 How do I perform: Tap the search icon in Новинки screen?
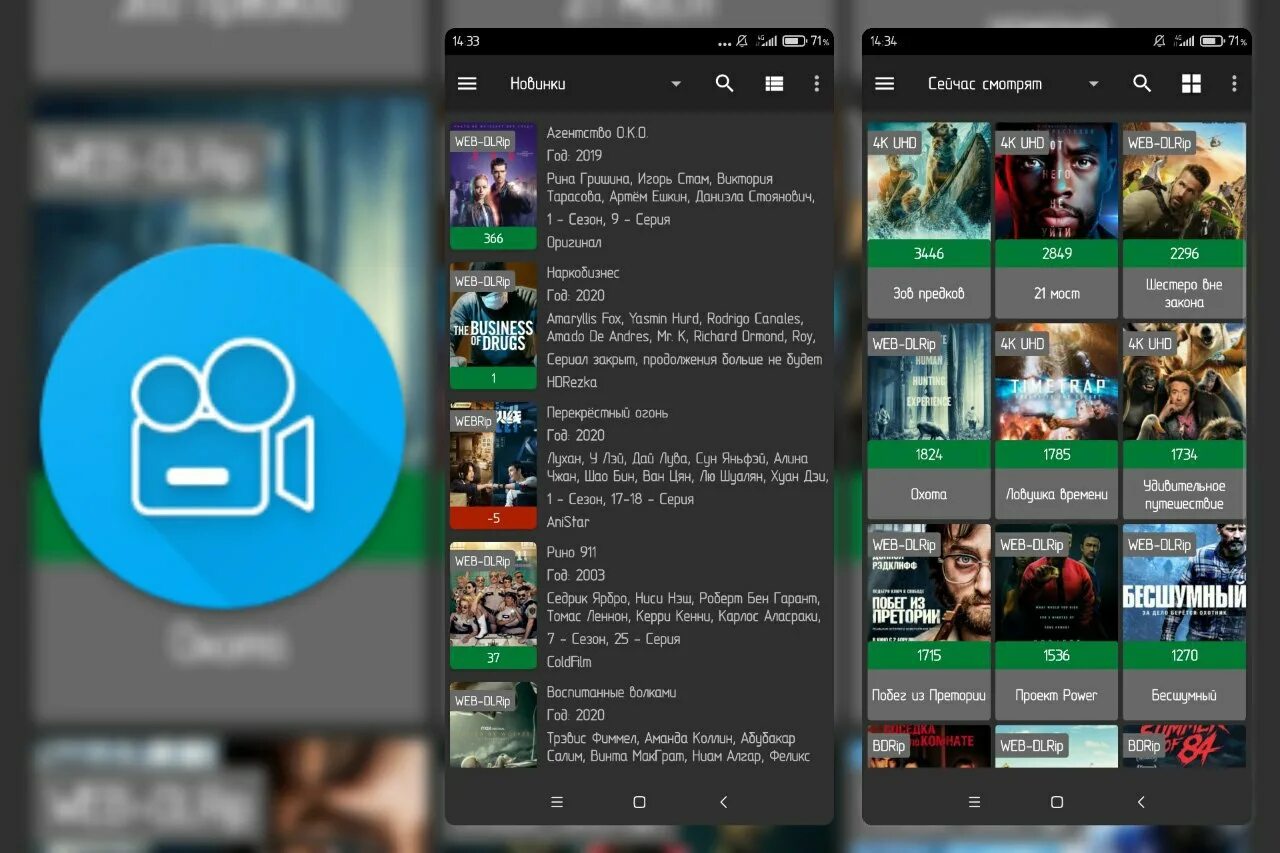coord(725,84)
